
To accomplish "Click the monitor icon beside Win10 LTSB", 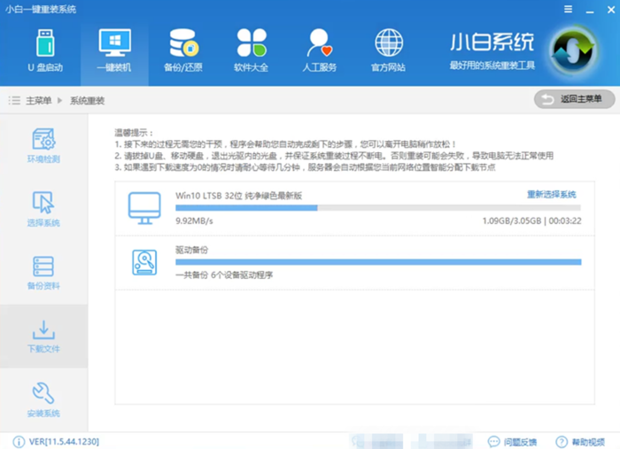I will (x=144, y=208).
